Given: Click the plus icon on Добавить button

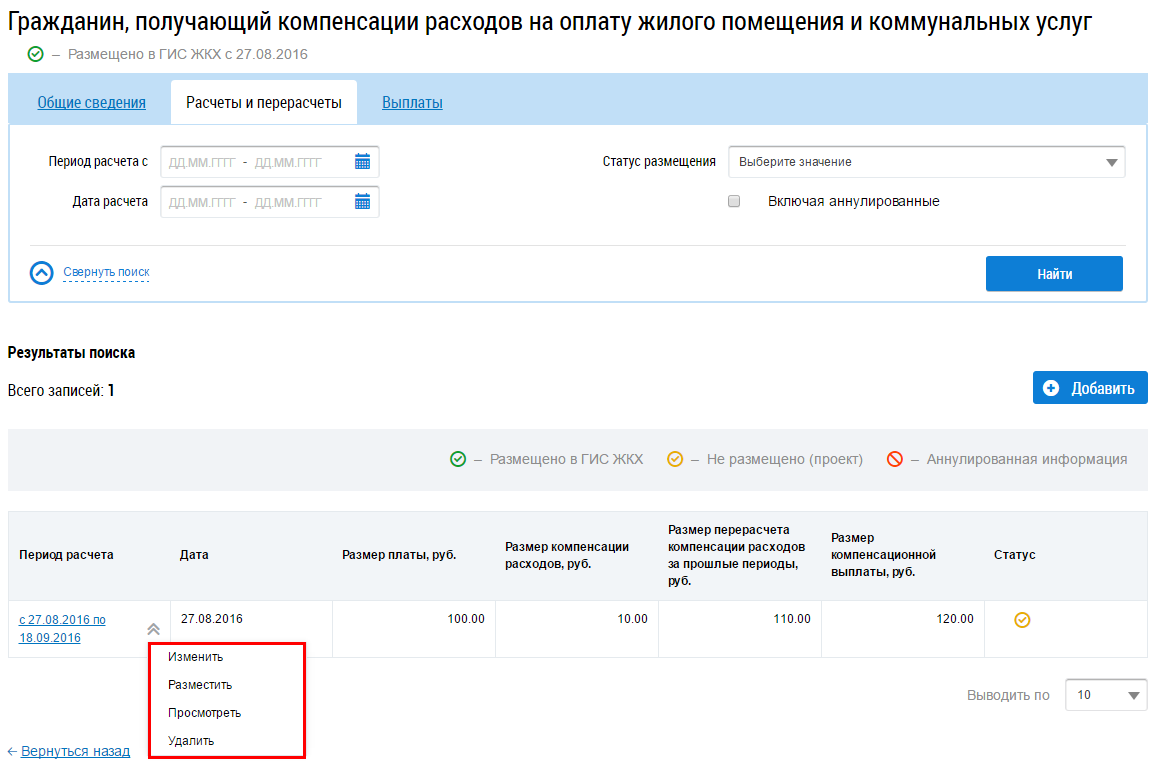Looking at the screenshot, I should click(x=1051, y=388).
